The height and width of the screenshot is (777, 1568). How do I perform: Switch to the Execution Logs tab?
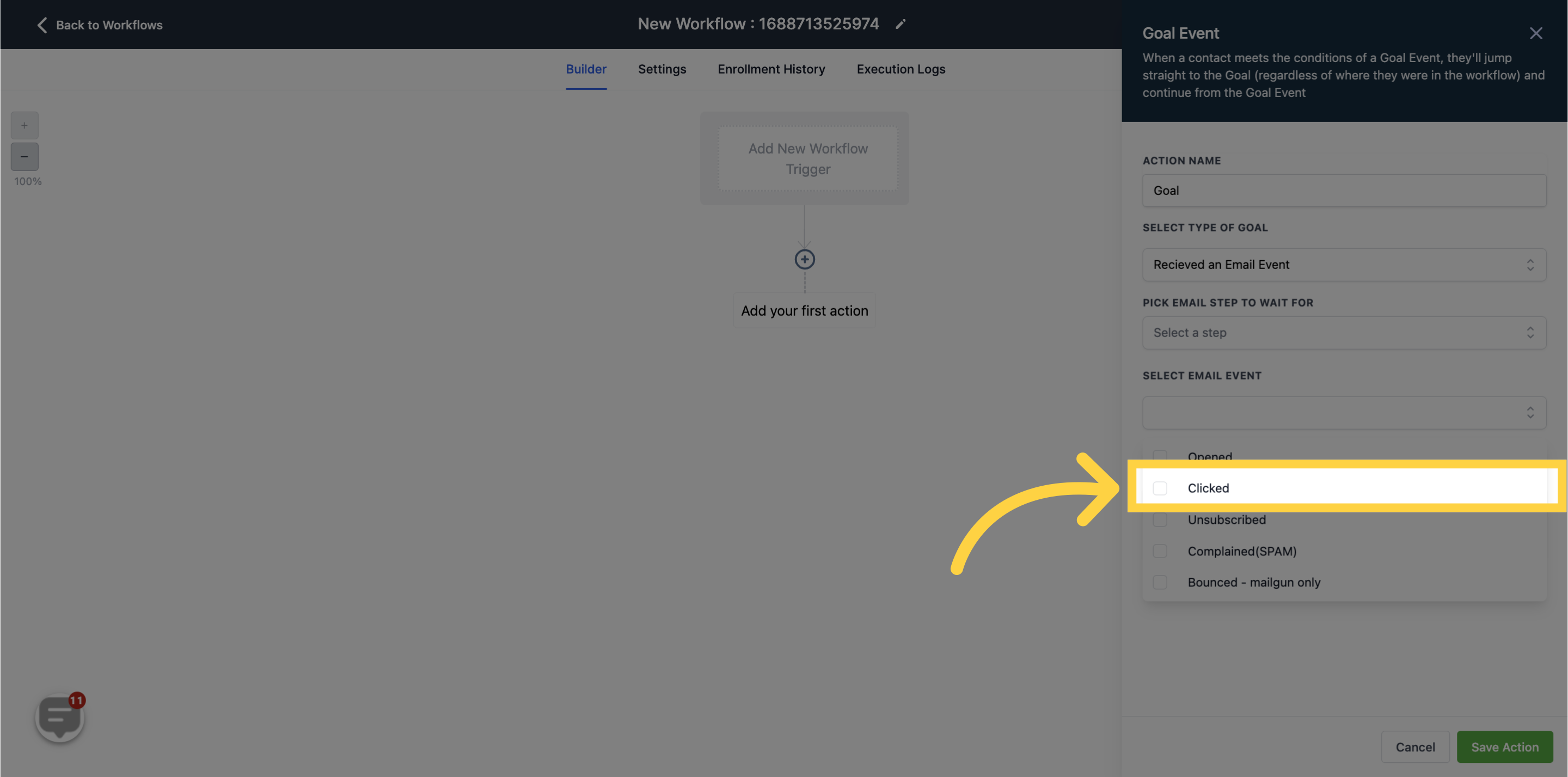click(901, 69)
